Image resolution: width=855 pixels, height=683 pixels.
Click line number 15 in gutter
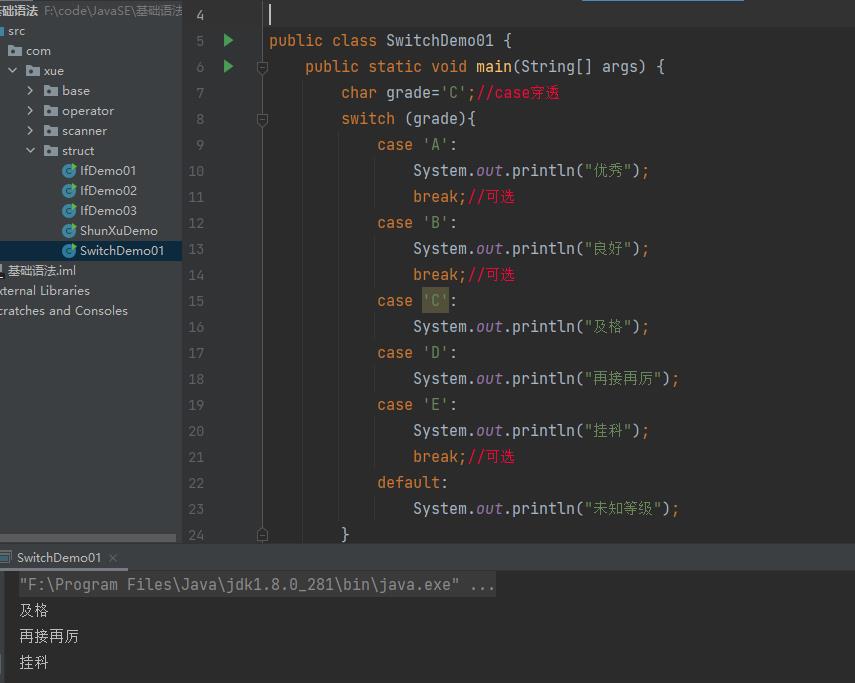click(196, 301)
